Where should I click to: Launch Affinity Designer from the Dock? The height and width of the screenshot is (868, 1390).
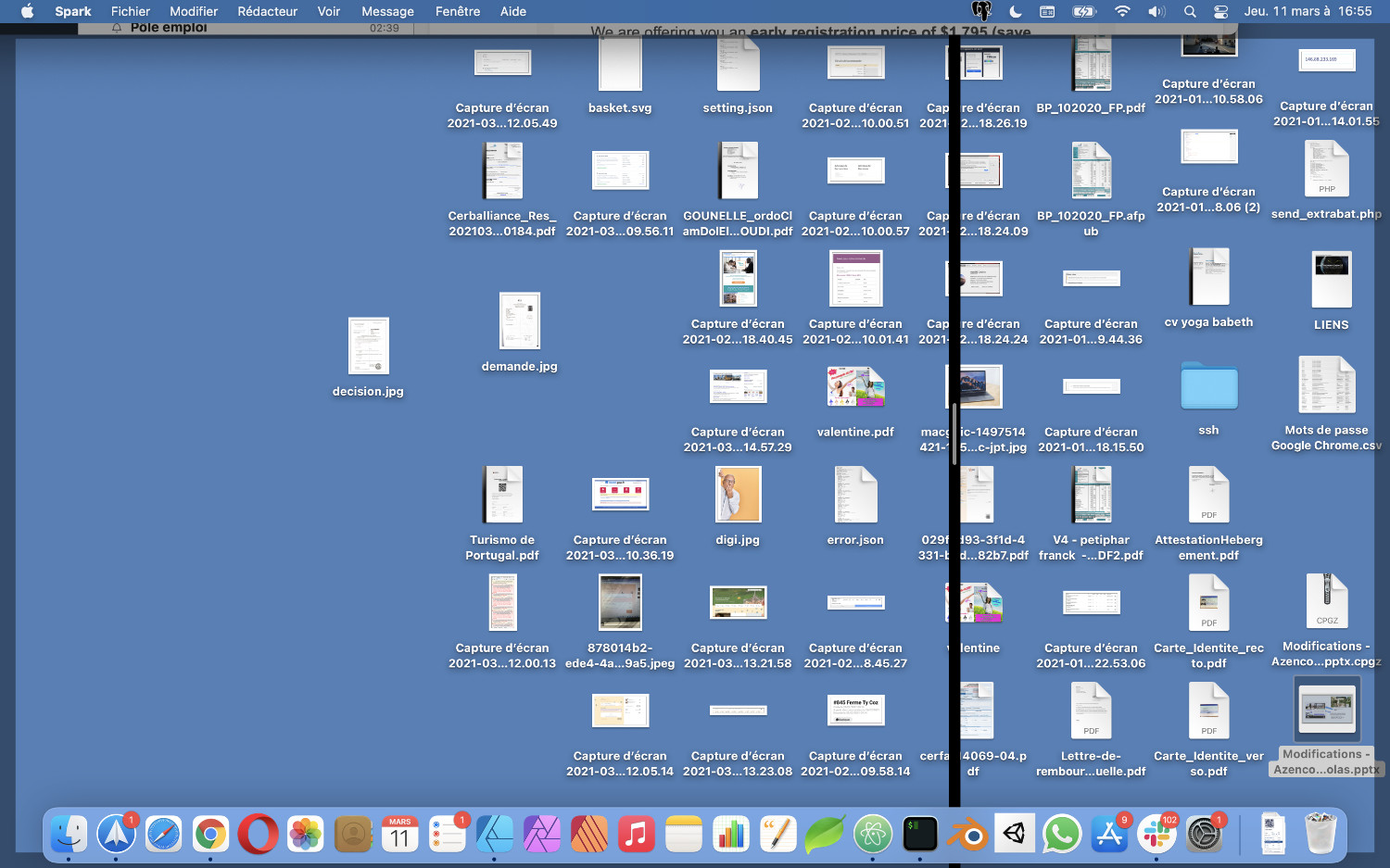point(495,835)
